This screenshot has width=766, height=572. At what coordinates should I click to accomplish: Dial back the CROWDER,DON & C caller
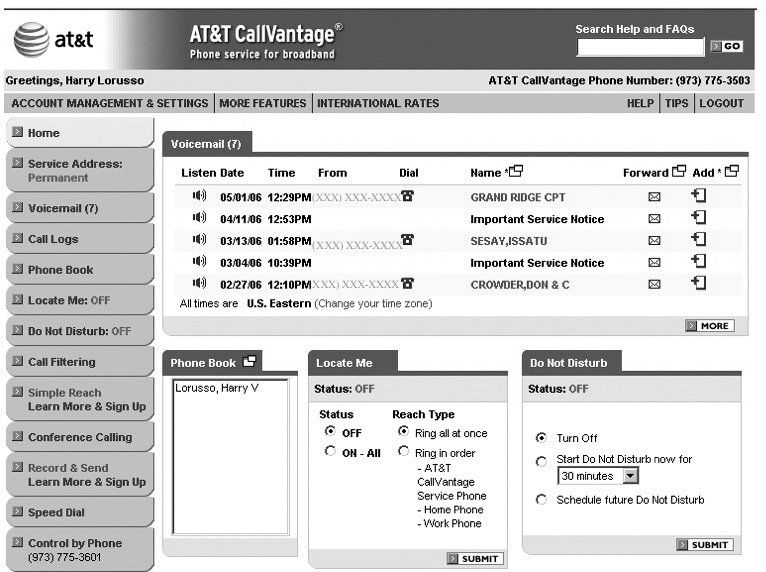tap(407, 284)
